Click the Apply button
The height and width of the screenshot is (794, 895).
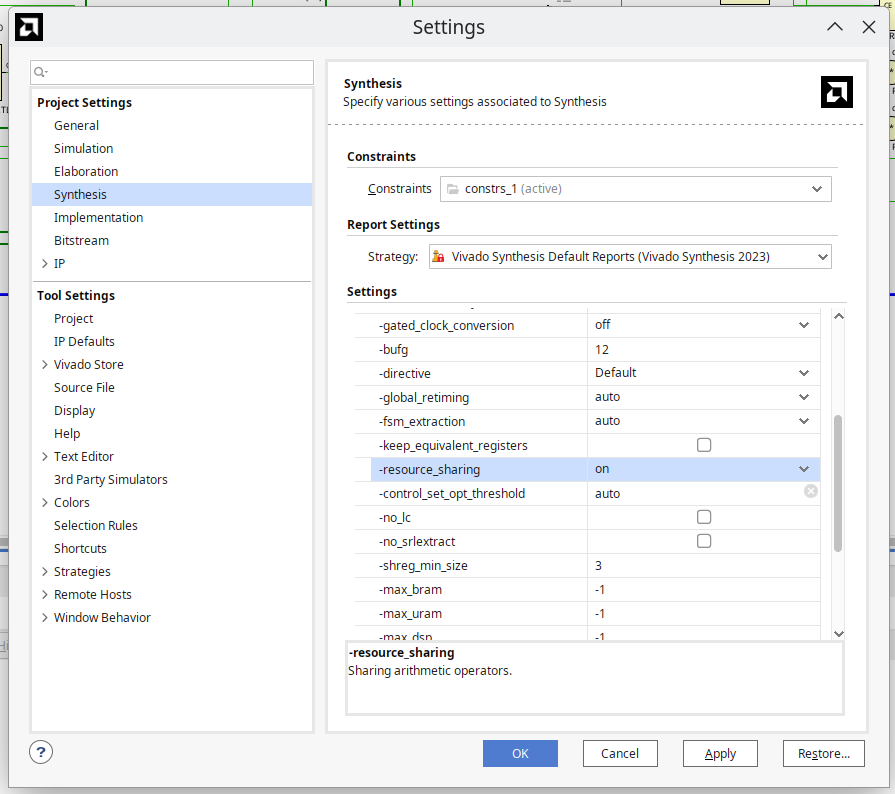[720, 753]
